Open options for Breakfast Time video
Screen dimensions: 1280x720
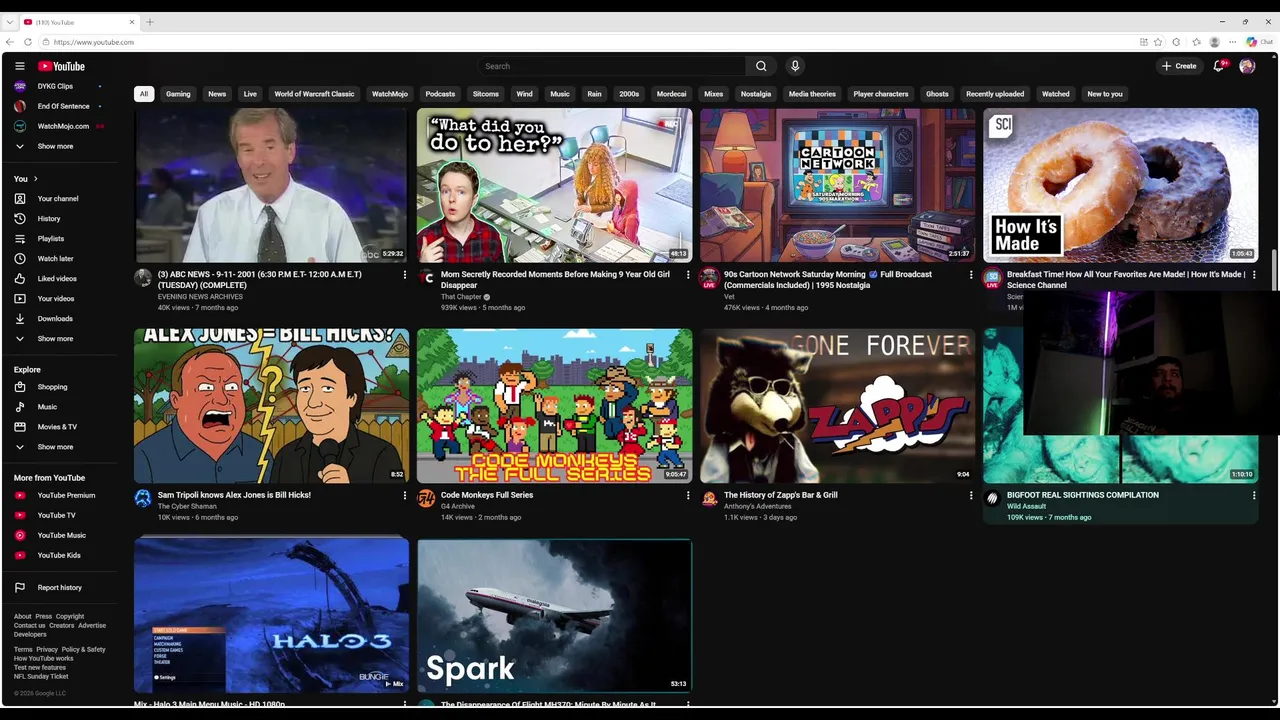coord(1254,274)
